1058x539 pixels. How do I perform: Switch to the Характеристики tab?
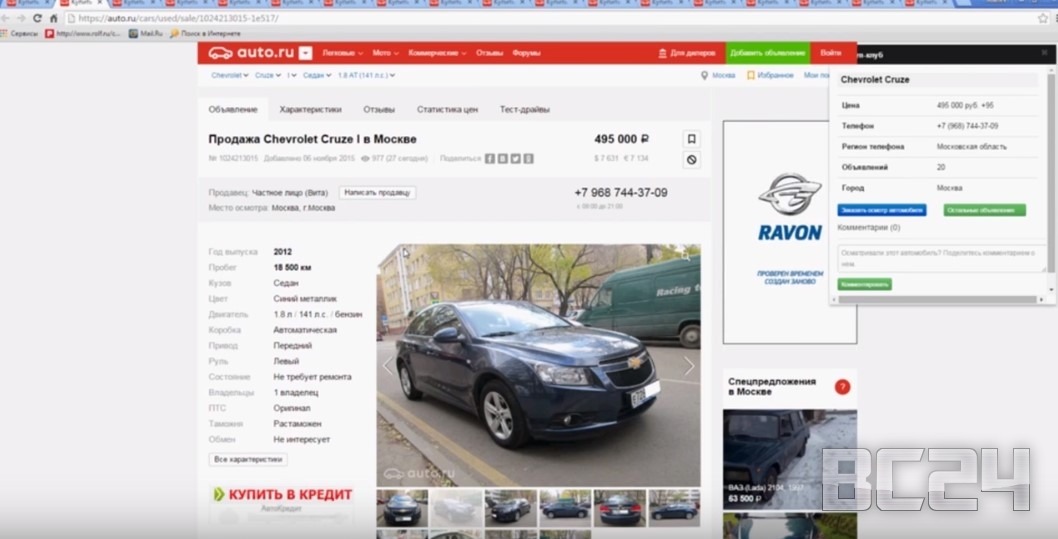[310, 109]
